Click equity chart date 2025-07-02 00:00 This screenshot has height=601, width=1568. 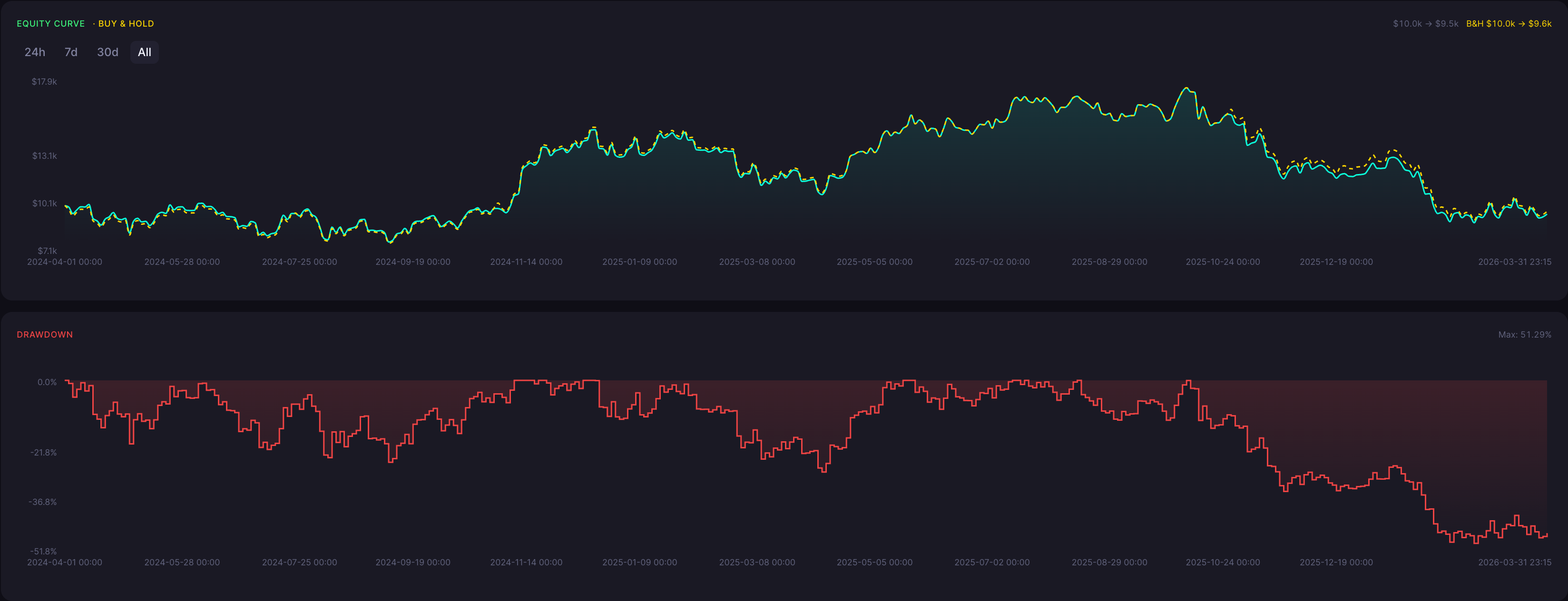pos(991,262)
